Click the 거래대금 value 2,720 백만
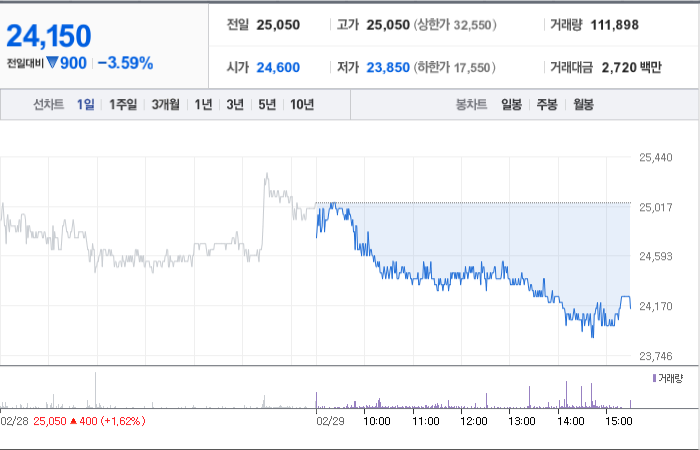Viewport: 700px width, 450px height. tap(631, 67)
